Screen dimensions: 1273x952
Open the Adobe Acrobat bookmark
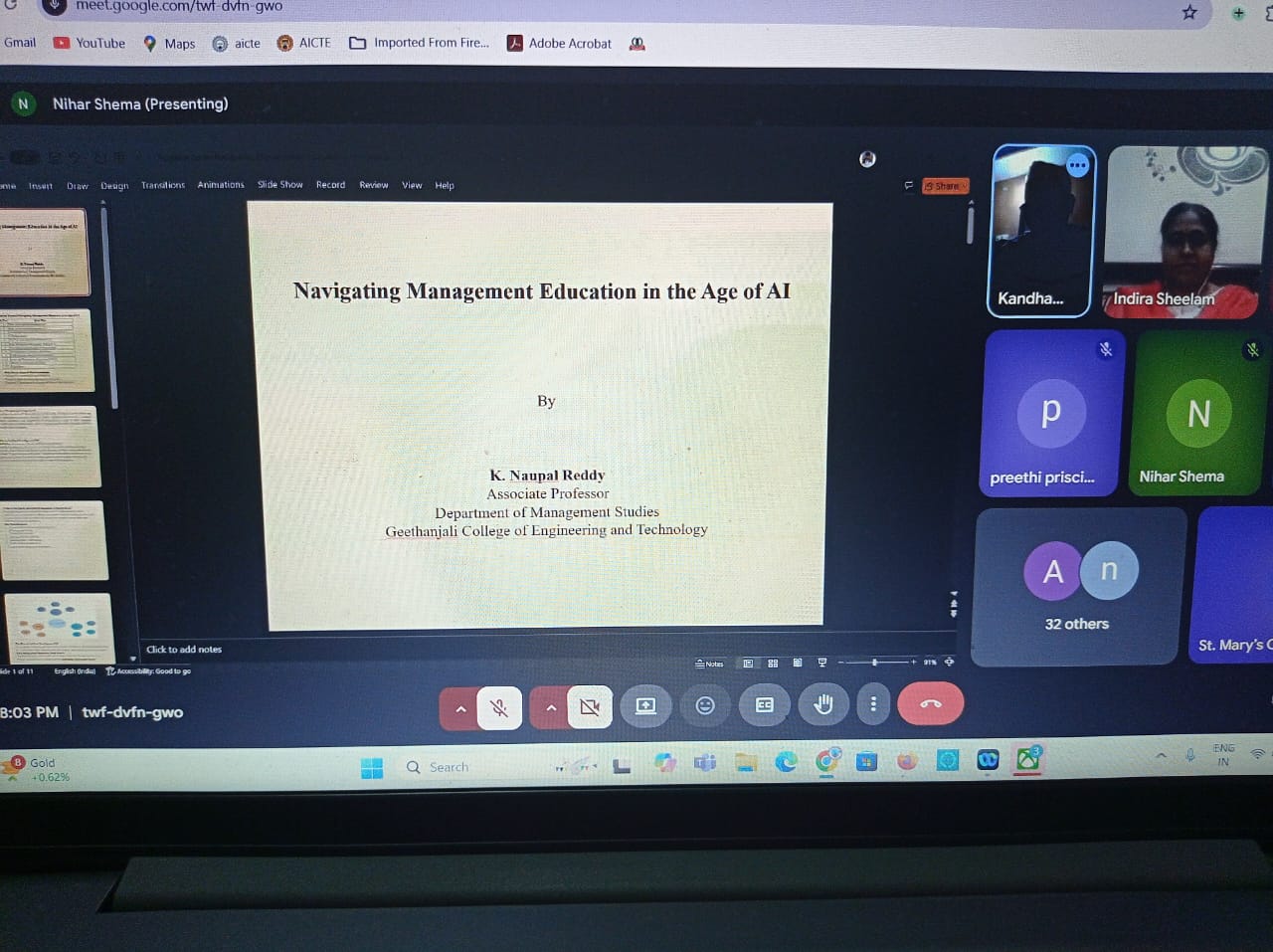click(x=559, y=43)
